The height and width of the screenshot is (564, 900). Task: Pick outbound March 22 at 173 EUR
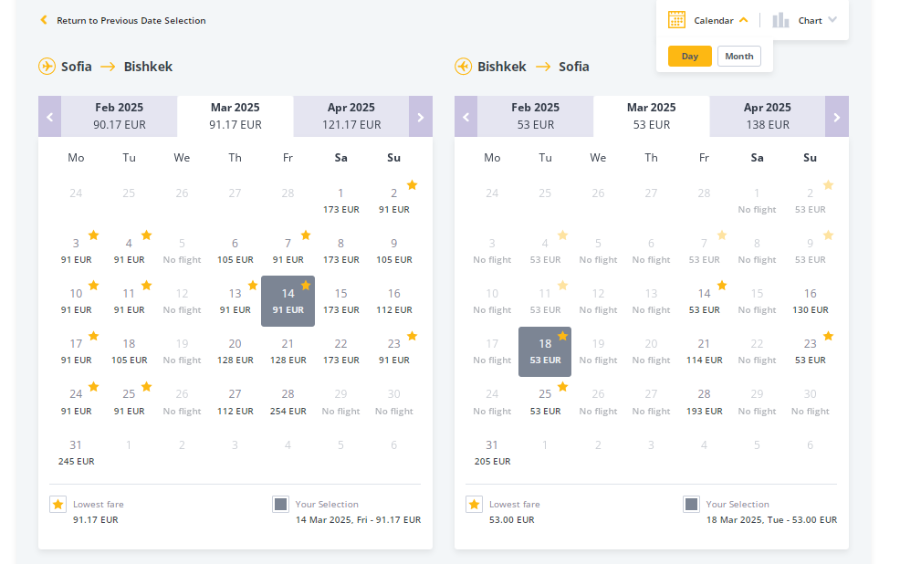coord(341,351)
